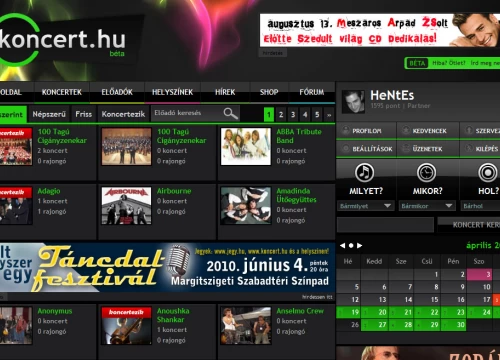Click Amadinda Ütőegyüttes thumbnail

(x=246, y=205)
